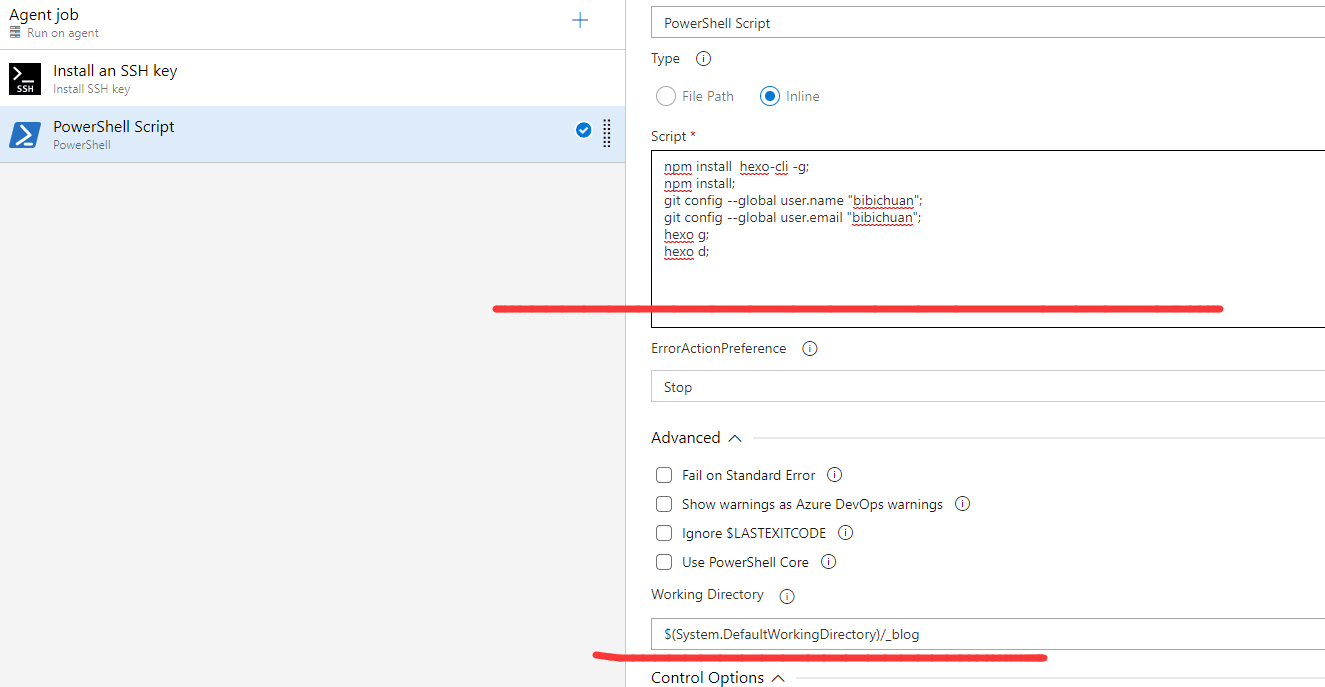The height and width of the screenshot is (687, 1325).
Task: Click the drag handle on PowerShell Script task
Action: coord(607,133)
